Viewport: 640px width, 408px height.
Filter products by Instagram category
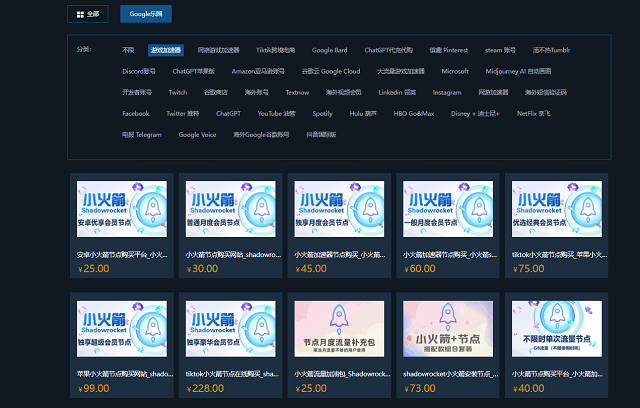(x=447, y=92)
